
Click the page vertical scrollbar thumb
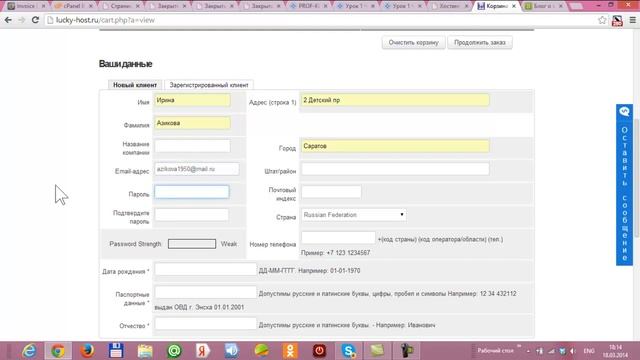point(636,178)
